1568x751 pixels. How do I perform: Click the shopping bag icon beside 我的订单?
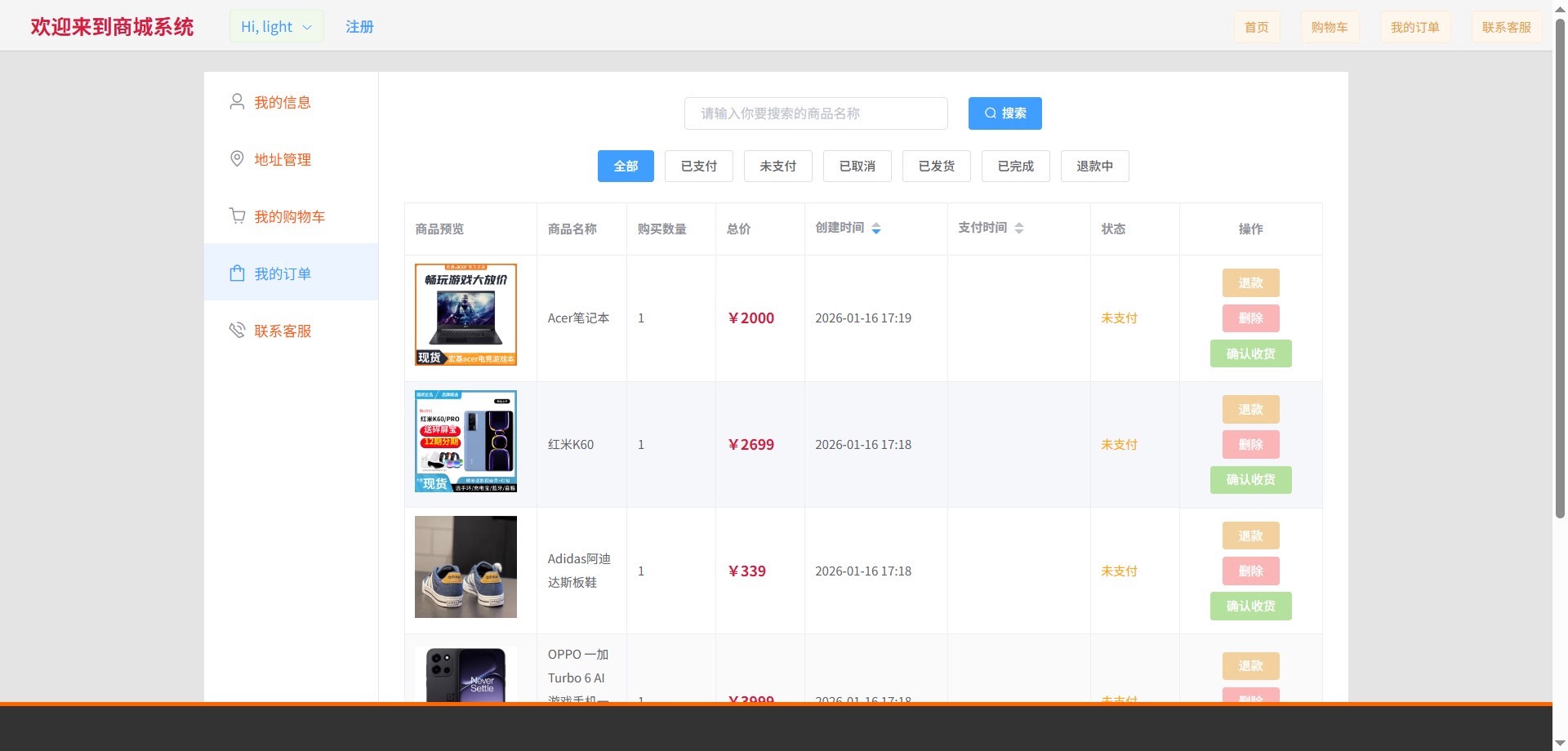coord(237,273)
